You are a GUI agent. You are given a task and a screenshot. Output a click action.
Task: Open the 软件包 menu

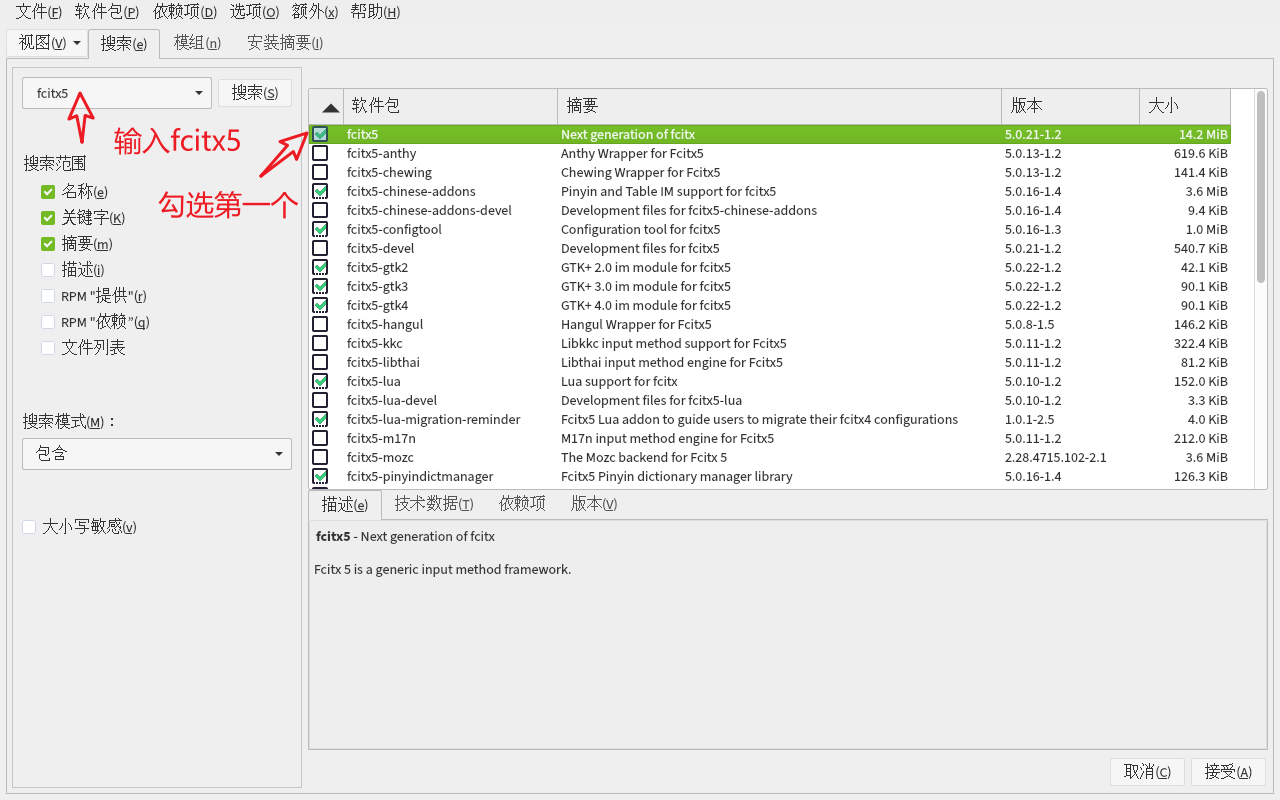(107, 12)
